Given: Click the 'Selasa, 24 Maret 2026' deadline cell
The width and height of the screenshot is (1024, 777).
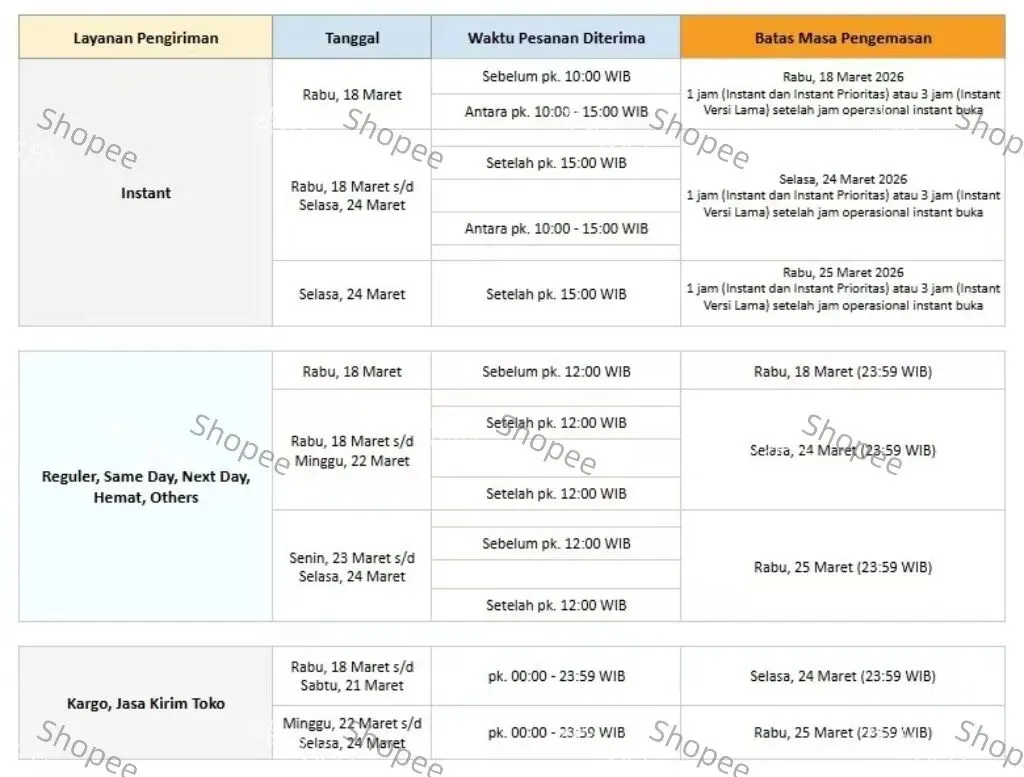Looking at the screenshot, I should 842,195.
